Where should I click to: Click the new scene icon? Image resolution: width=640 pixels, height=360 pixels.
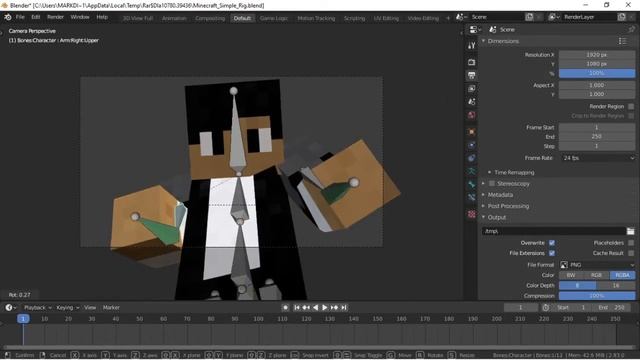pos(529,17)
